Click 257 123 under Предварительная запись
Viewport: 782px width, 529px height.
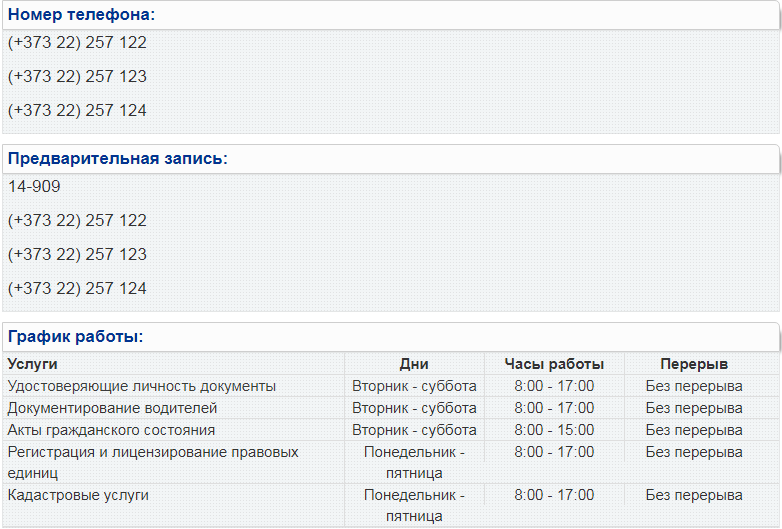(x=77, y=254)
